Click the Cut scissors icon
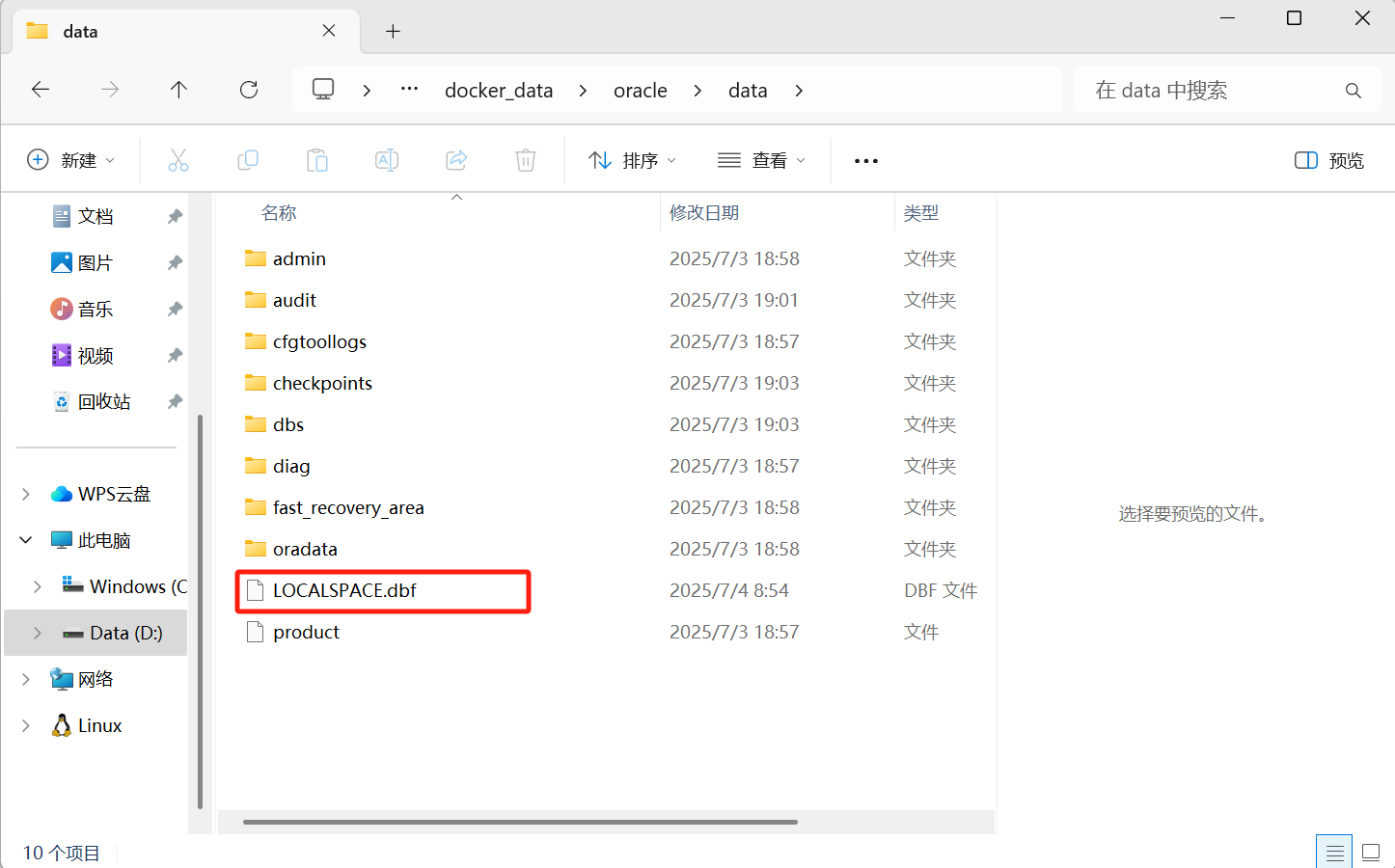1395x868 pixels. [178, 160]
